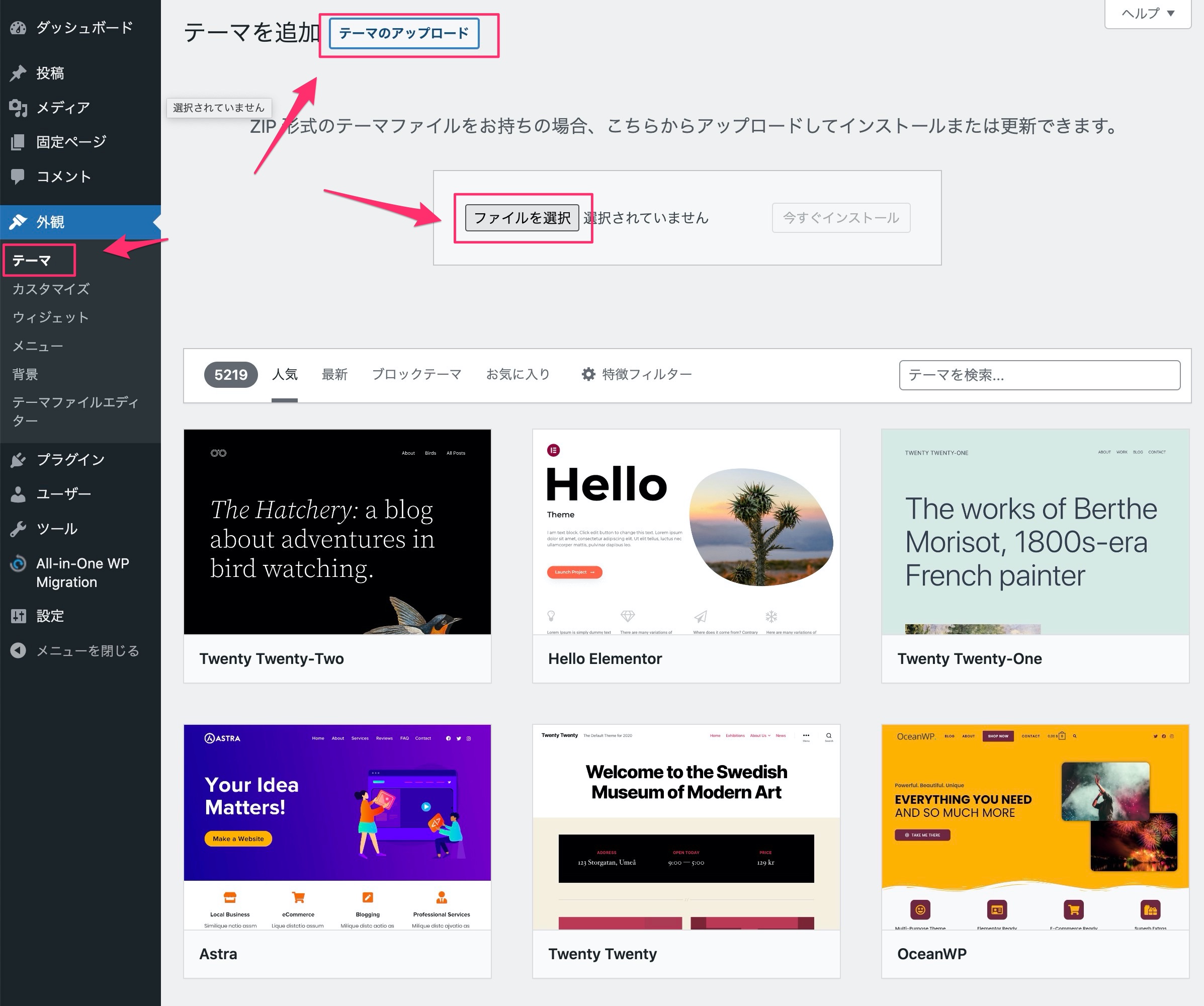
Task: Open the テーマ submenu item
Action: pyautogui.click(x=32, y=261)
